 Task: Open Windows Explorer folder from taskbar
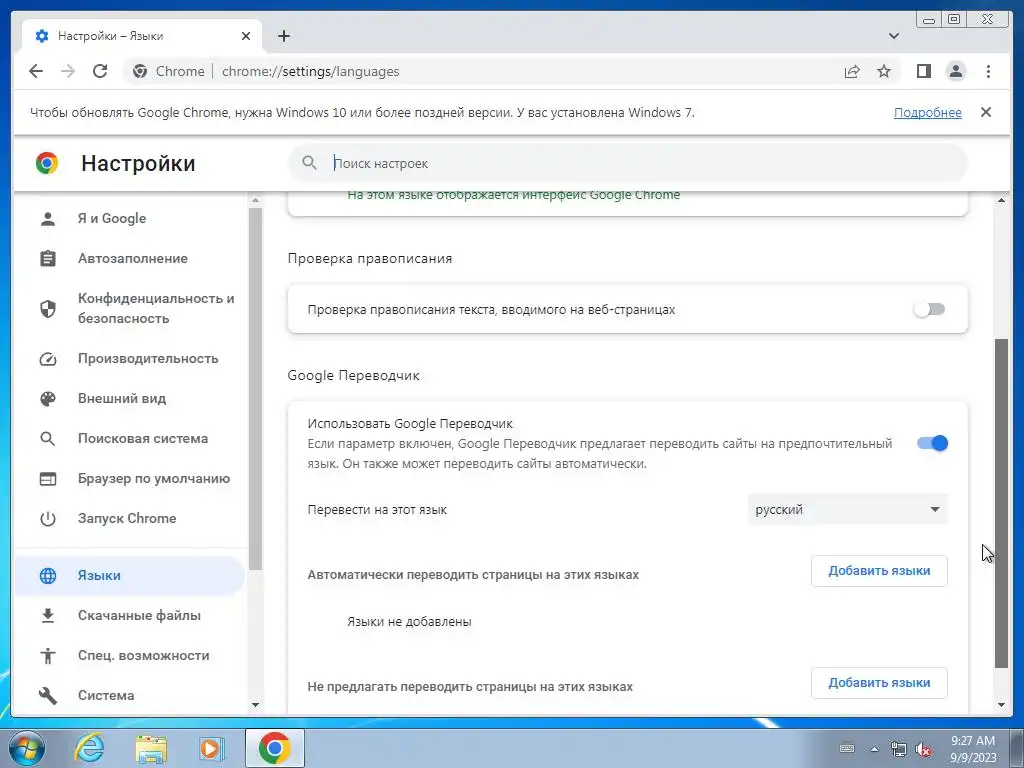pos(151,748)
